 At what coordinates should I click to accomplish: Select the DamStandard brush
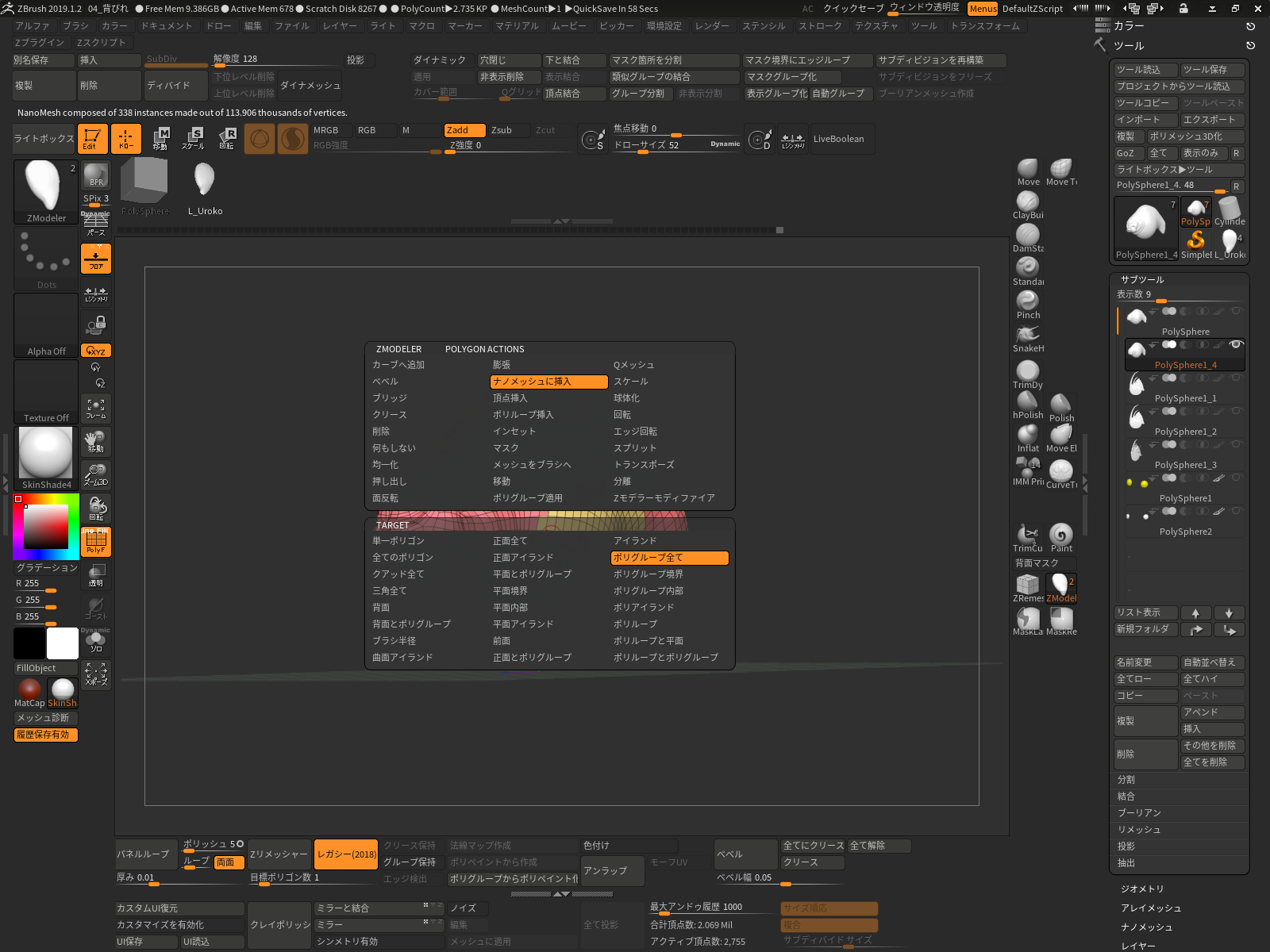coord(1028,239)
